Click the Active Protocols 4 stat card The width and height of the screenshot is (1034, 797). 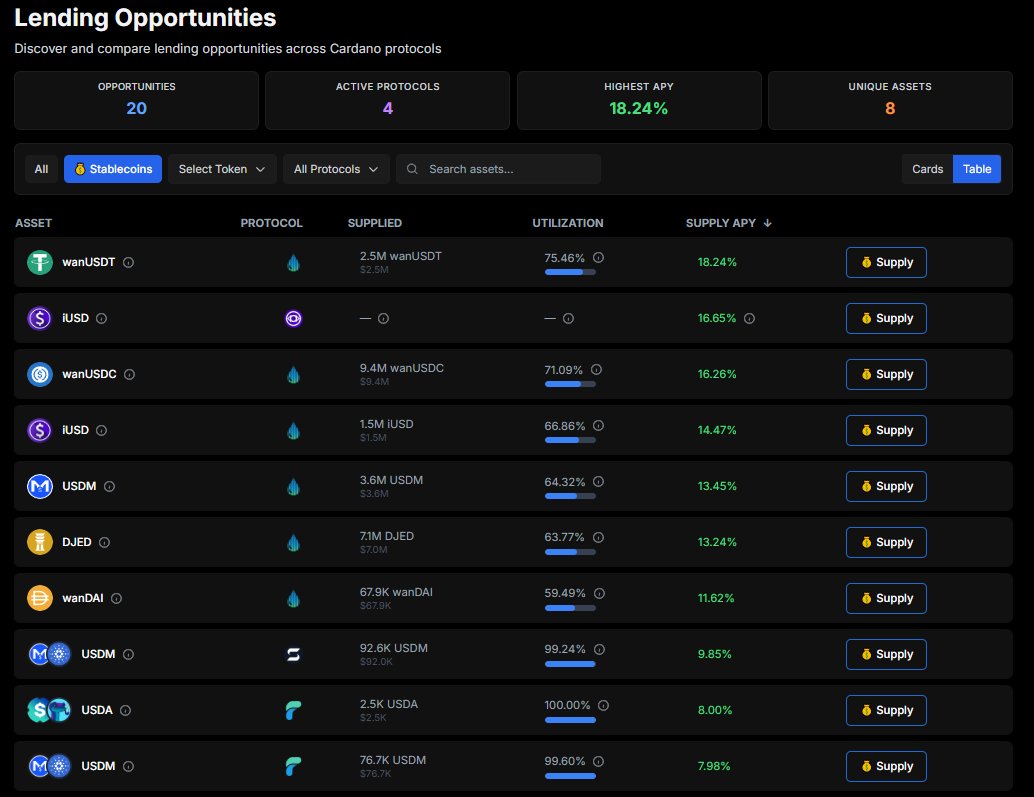[388, 100]
